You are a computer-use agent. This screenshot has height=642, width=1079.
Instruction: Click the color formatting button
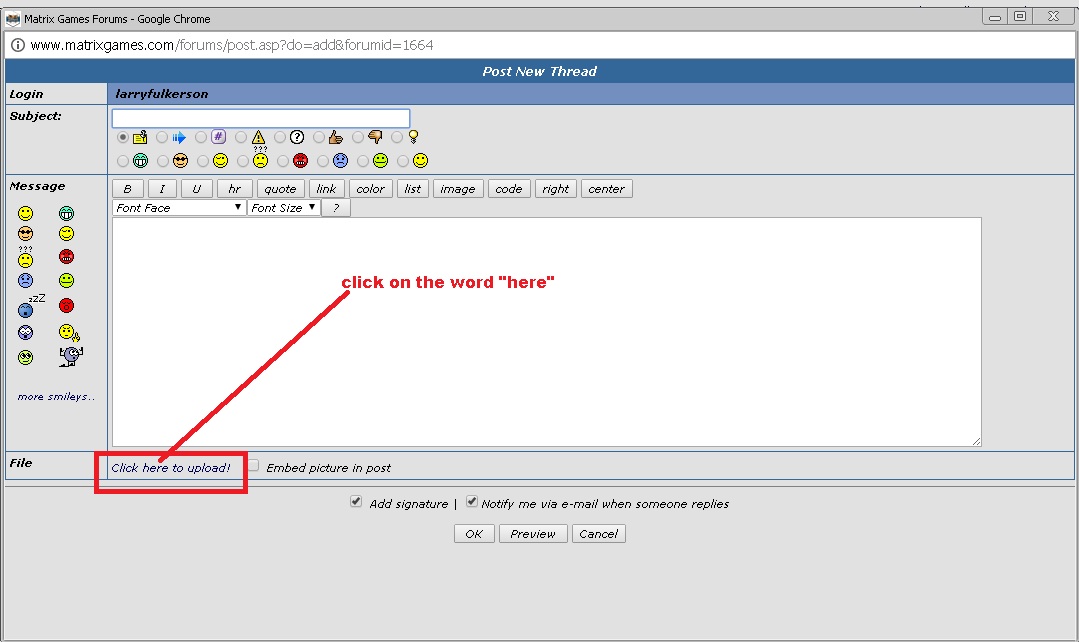(x=370, y=189)
